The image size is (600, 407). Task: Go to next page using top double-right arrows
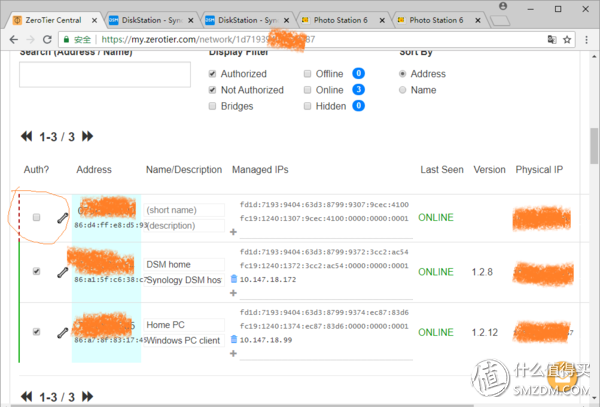(x=87, y=136)
